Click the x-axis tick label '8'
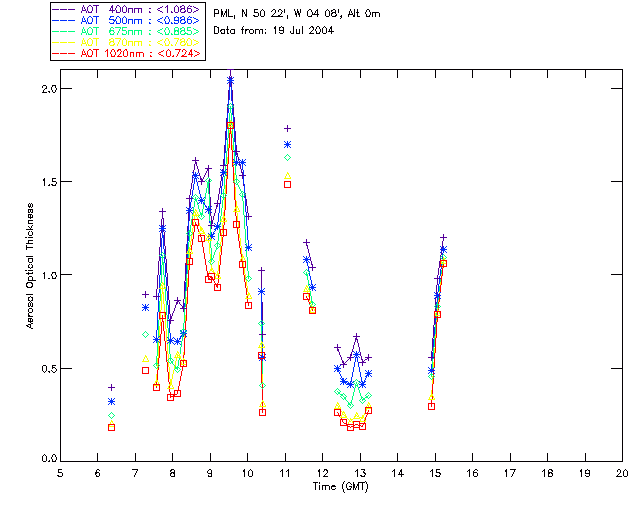This screenshot has height=512, width=640. 173,473
